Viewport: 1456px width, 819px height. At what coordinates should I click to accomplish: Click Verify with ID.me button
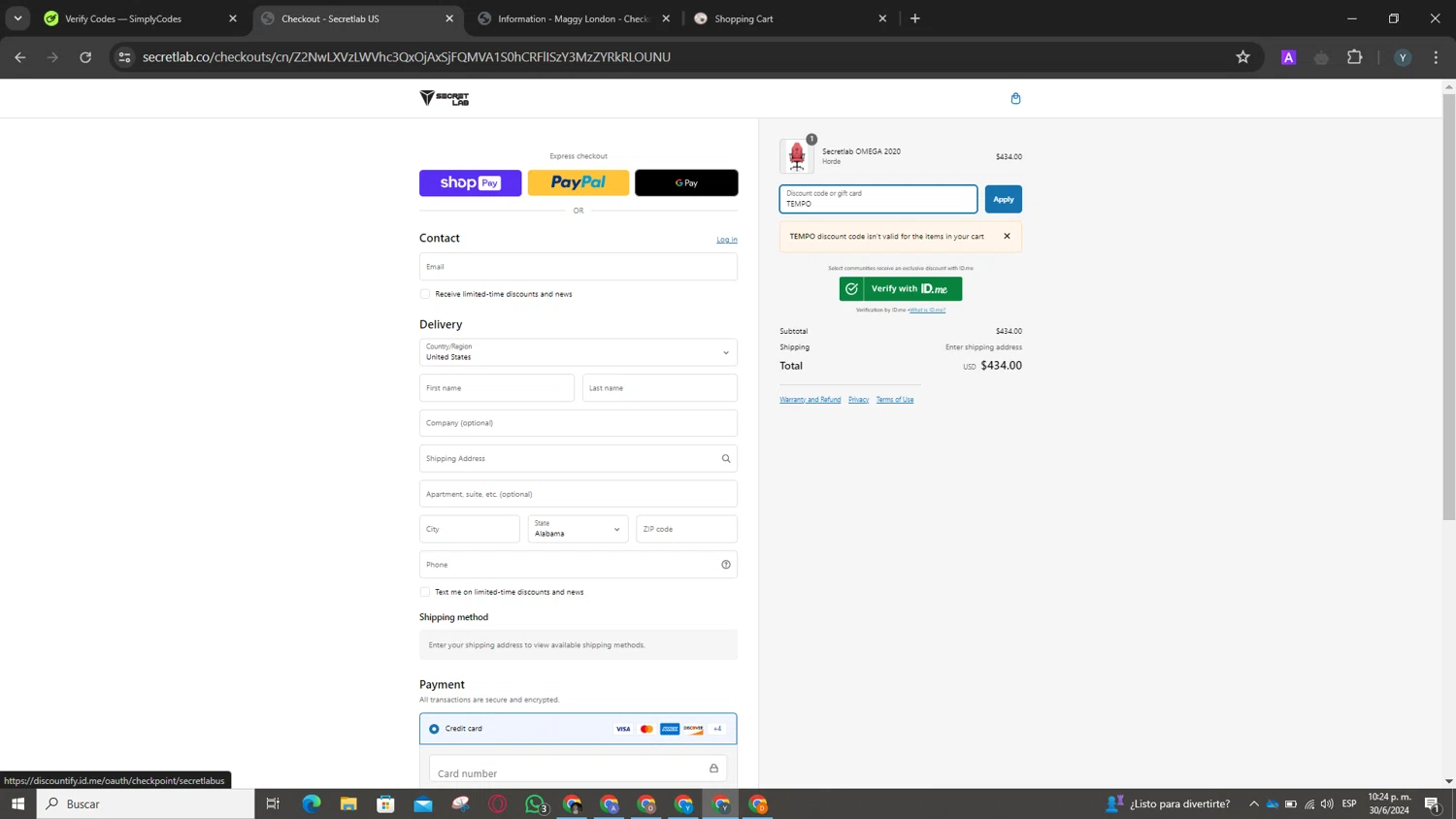pyautogui.click(x=901, y=288)
